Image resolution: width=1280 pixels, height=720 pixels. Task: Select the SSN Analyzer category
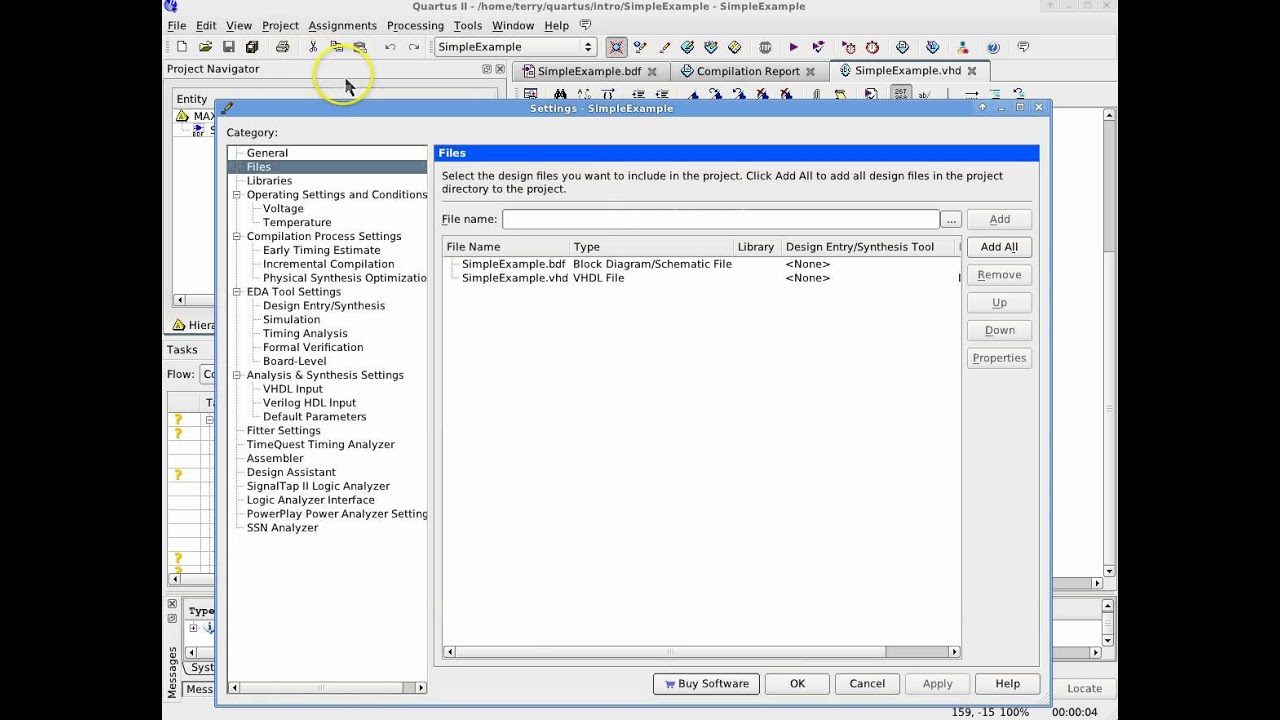click(x=282, y=528)
